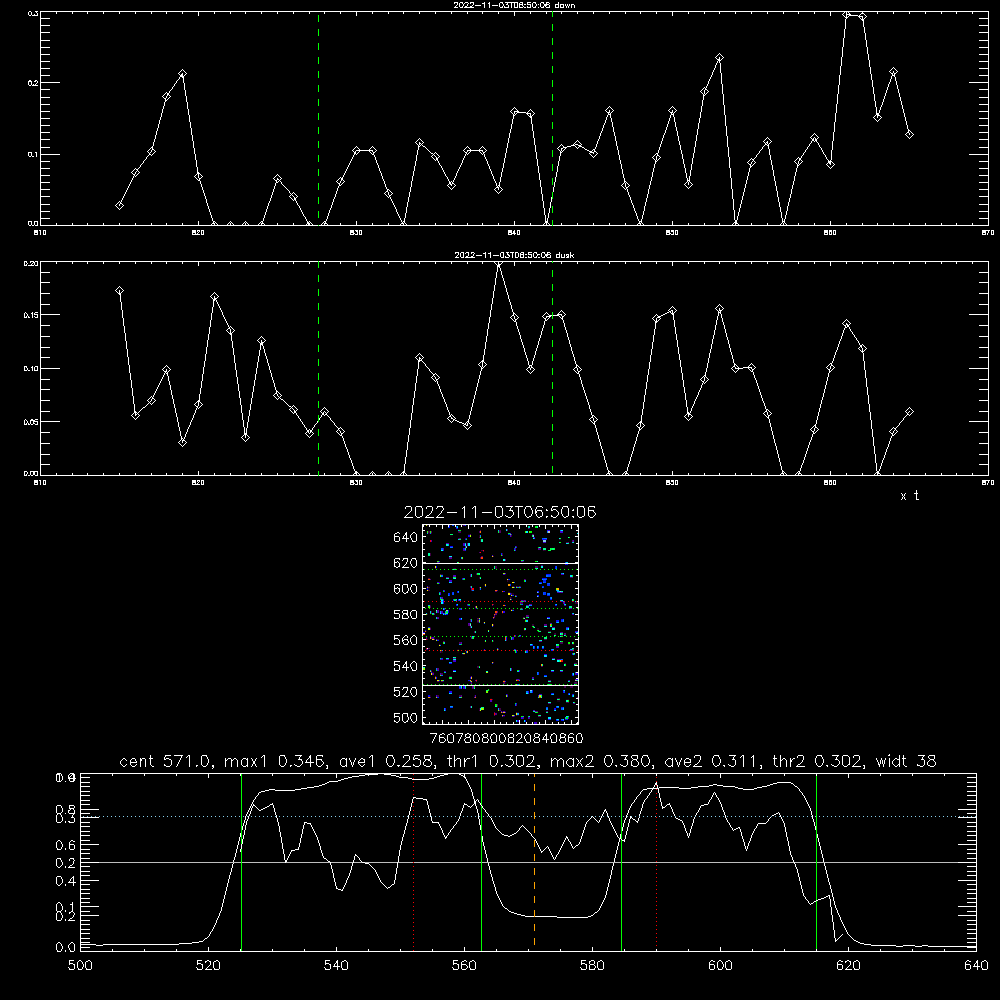Select the orange dashed center line in the bottom plot
The image size is (1000, 1000).
pos(534,861)
